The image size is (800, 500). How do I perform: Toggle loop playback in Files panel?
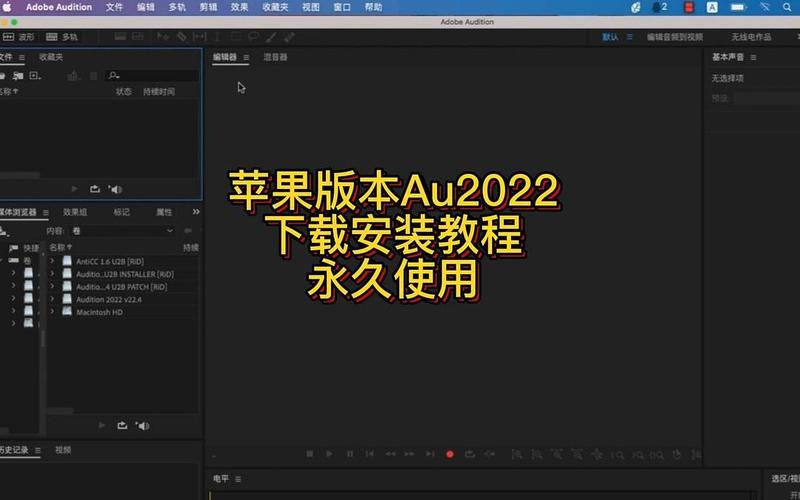pyautogui.click(x=95, y=189)
